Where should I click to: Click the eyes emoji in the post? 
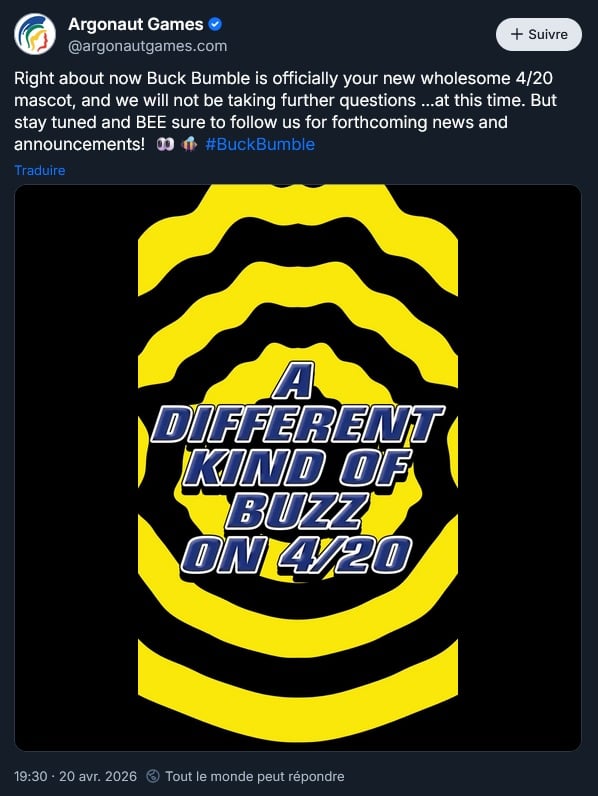point(165,144)
